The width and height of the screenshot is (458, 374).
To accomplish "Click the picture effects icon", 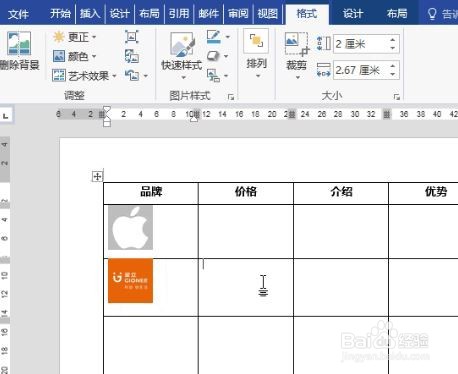I will coord(213,56).
